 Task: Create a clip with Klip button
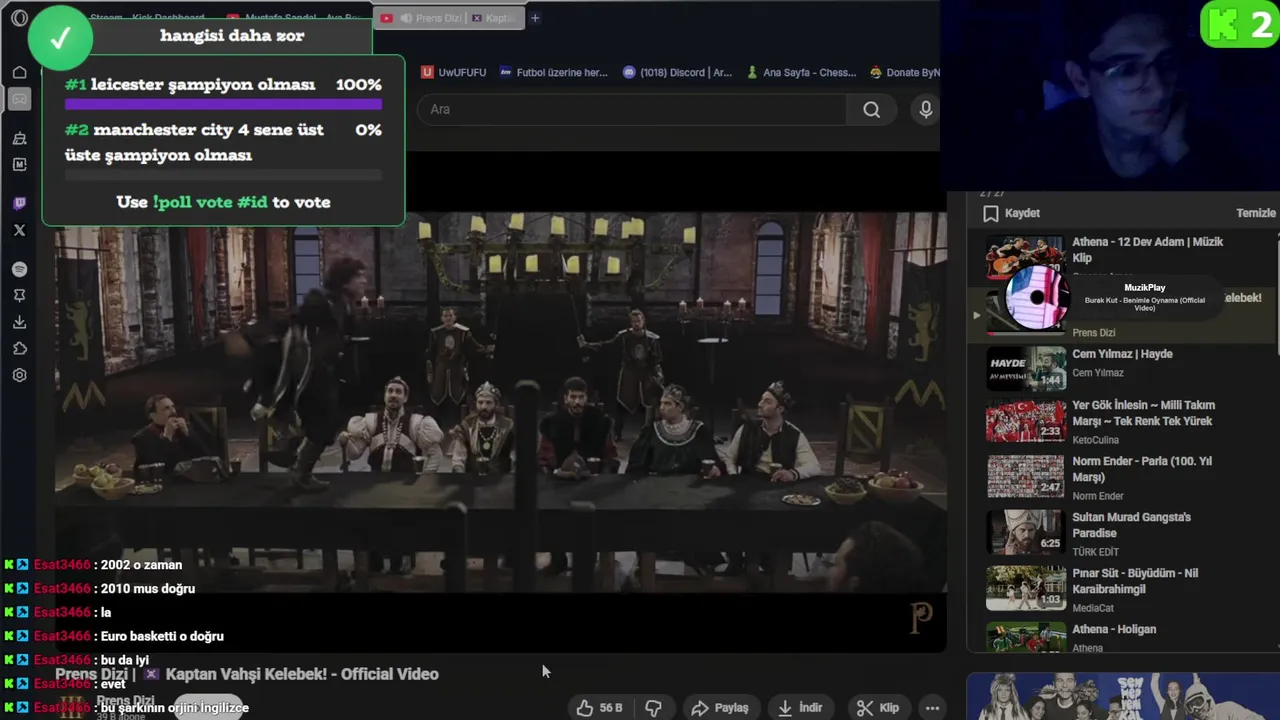point(878,708)
